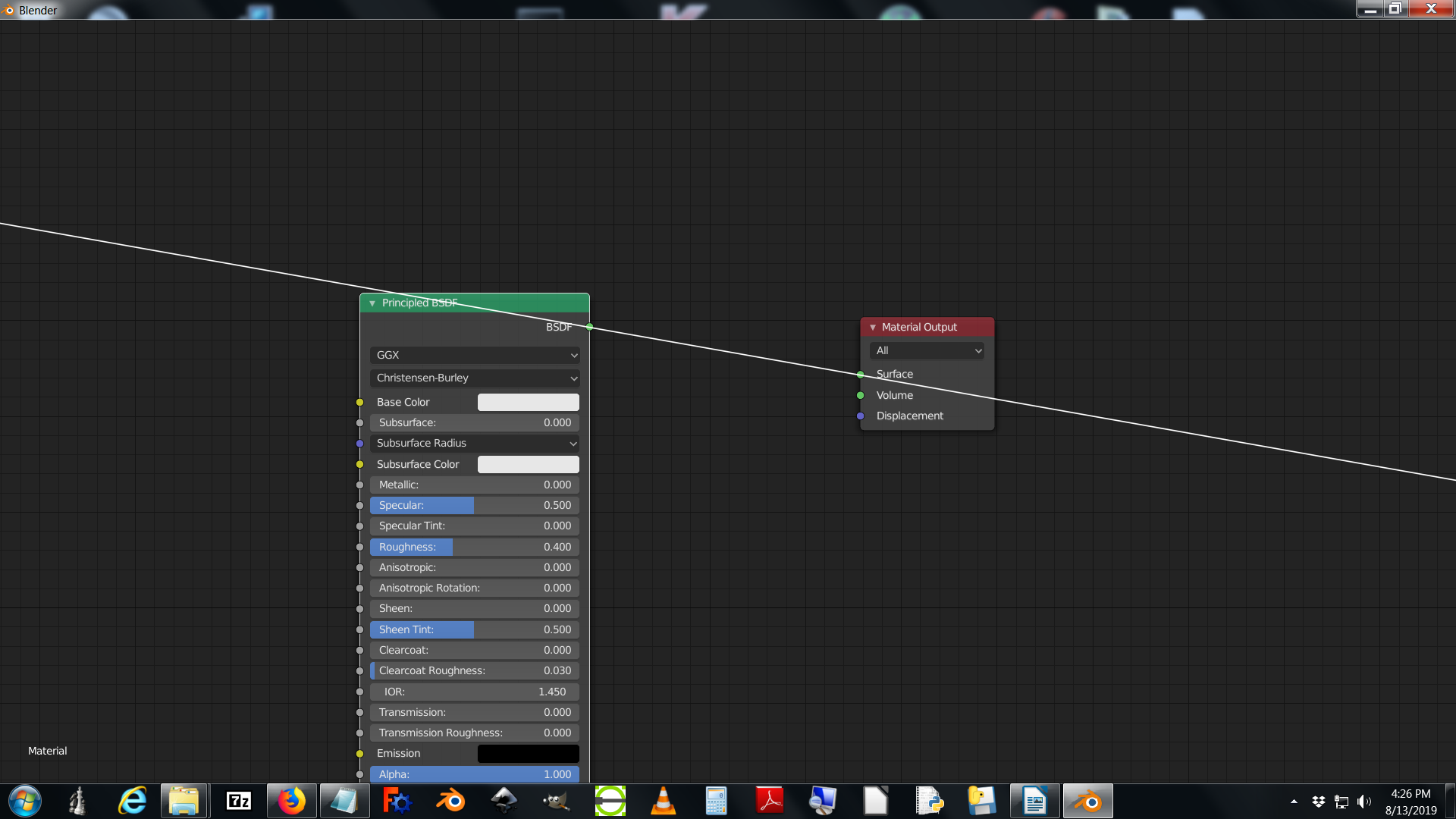Open the Christensen-Burley subsurface method dropdown
This screenshot has width=1456, height=819.
click(474, 378)
